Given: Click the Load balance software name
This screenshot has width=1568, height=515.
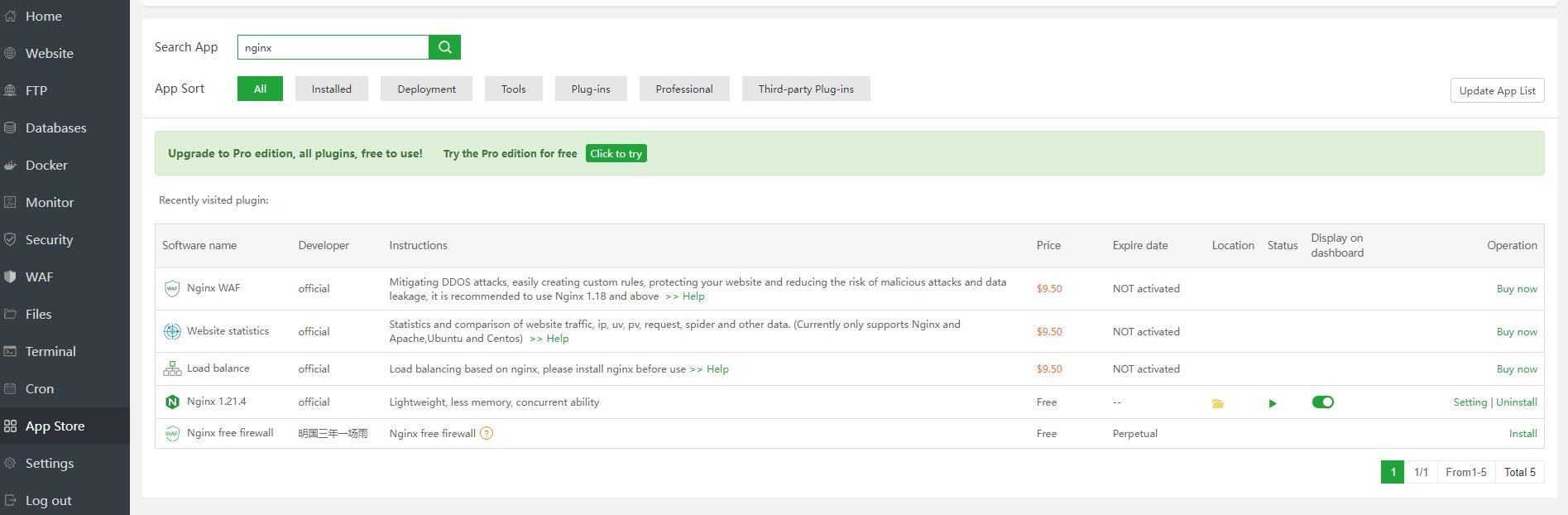Looking at the screenshot, I should click(218, 368).
